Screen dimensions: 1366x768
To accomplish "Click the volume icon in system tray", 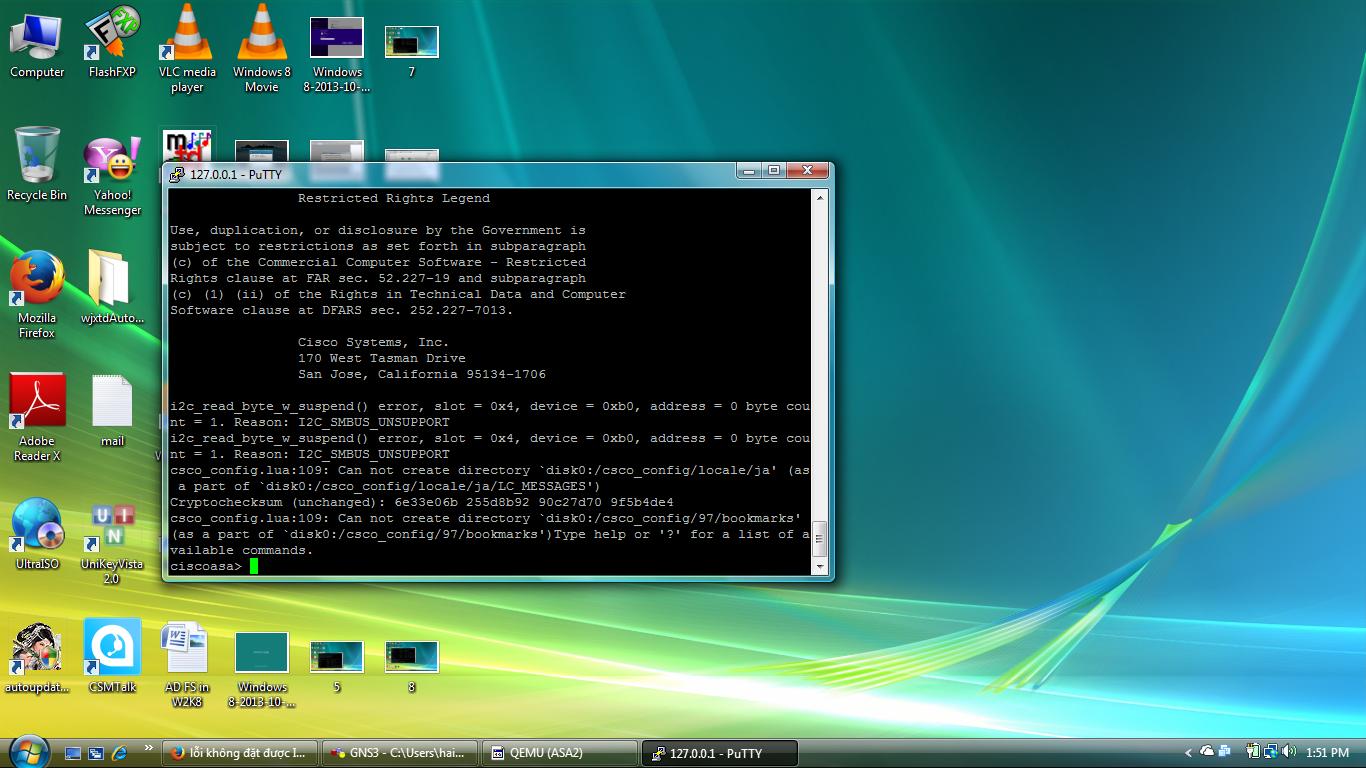I will click(1289, 752).
